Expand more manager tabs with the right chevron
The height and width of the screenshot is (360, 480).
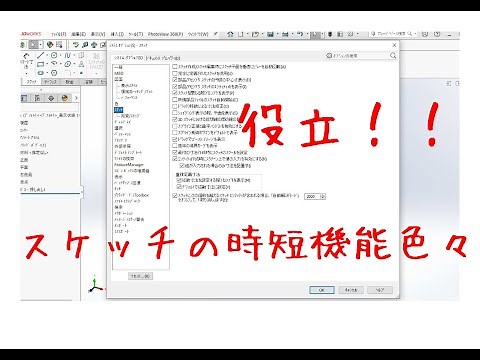point(76,98)
